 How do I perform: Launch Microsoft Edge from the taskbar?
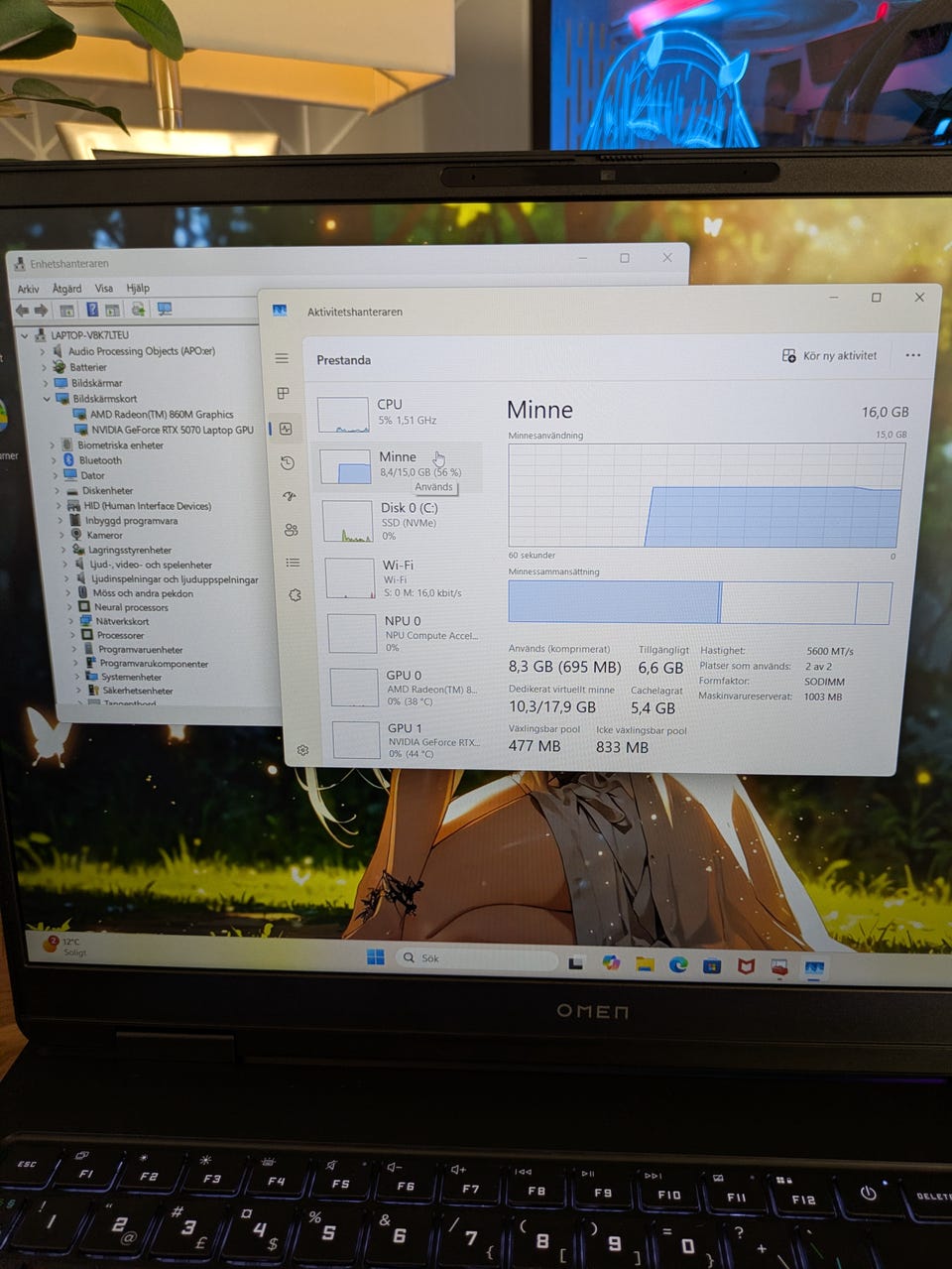click(x=678, y=964)
